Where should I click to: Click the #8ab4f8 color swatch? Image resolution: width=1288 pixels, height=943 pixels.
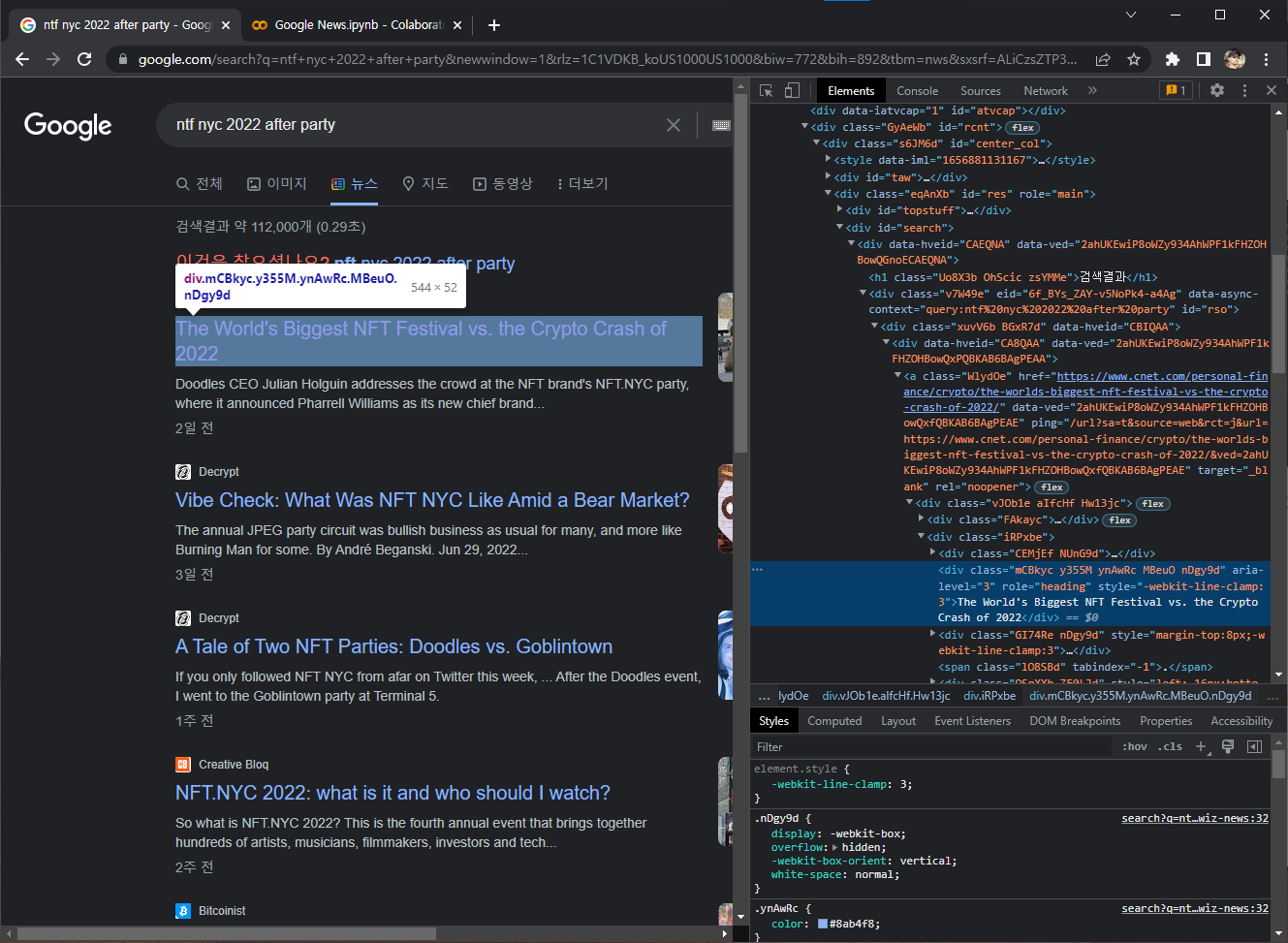point(823,924)
